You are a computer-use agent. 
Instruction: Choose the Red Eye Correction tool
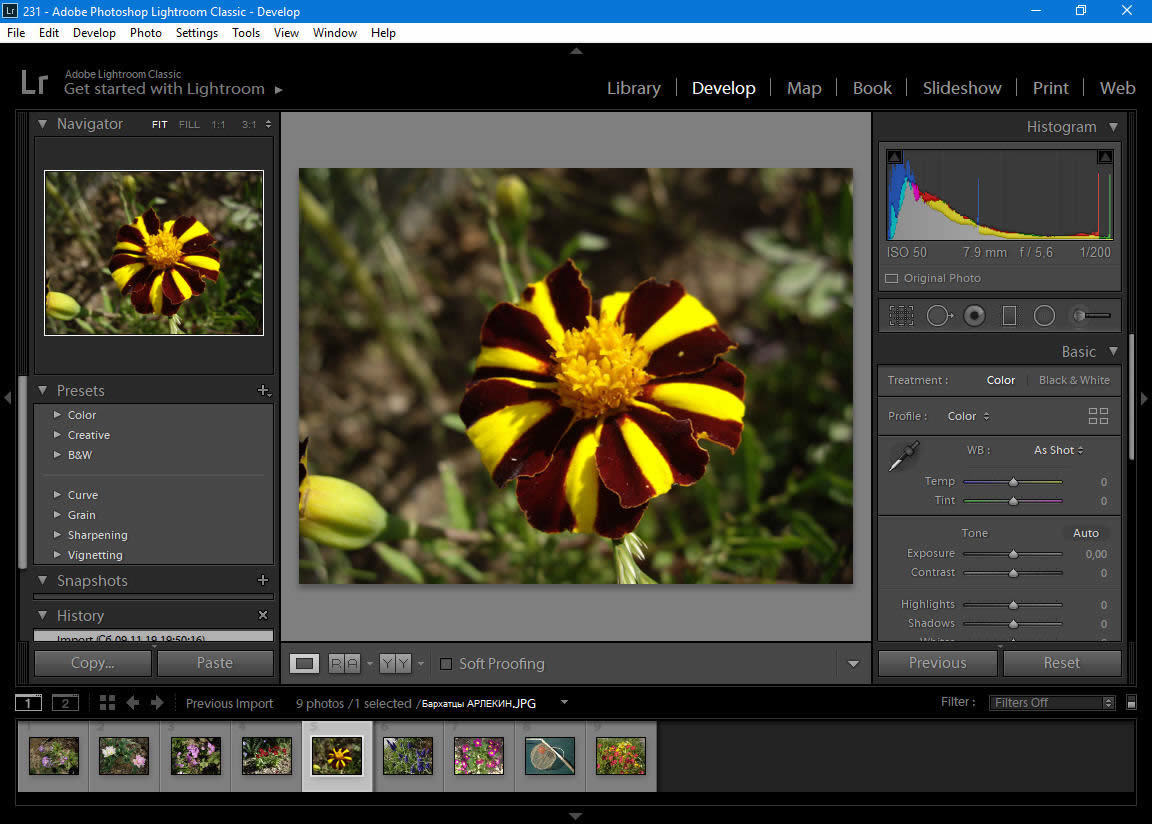974,316
